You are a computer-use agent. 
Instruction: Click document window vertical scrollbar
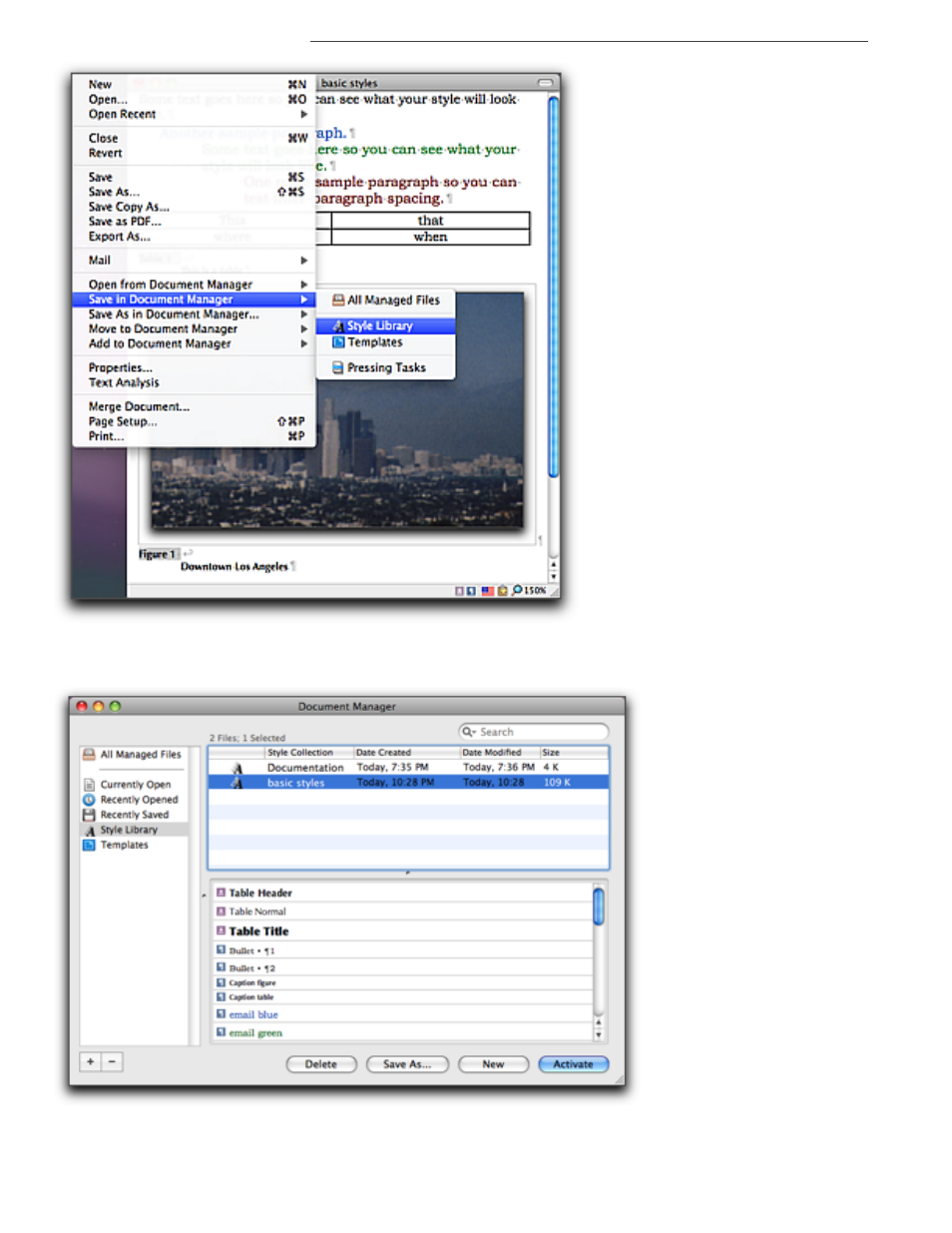[554, 286]
